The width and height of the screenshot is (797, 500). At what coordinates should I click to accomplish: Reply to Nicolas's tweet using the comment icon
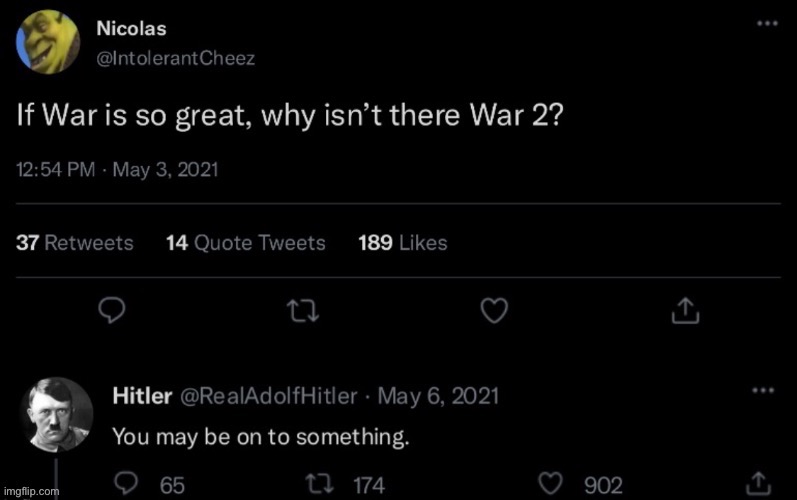pyautogui.click(x=113, y=313)
